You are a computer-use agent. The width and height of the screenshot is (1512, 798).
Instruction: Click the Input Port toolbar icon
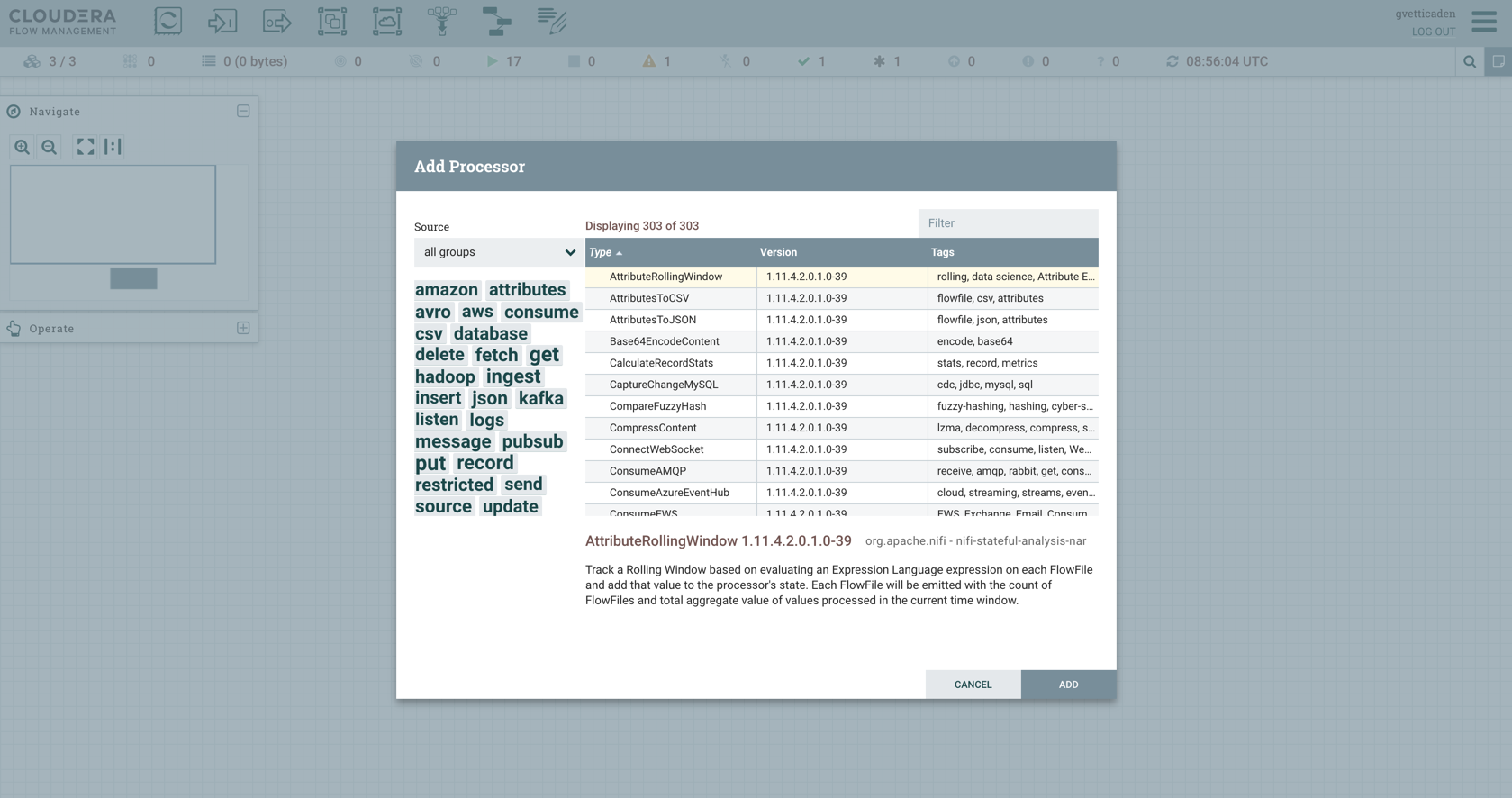click(x=222, y=21)
